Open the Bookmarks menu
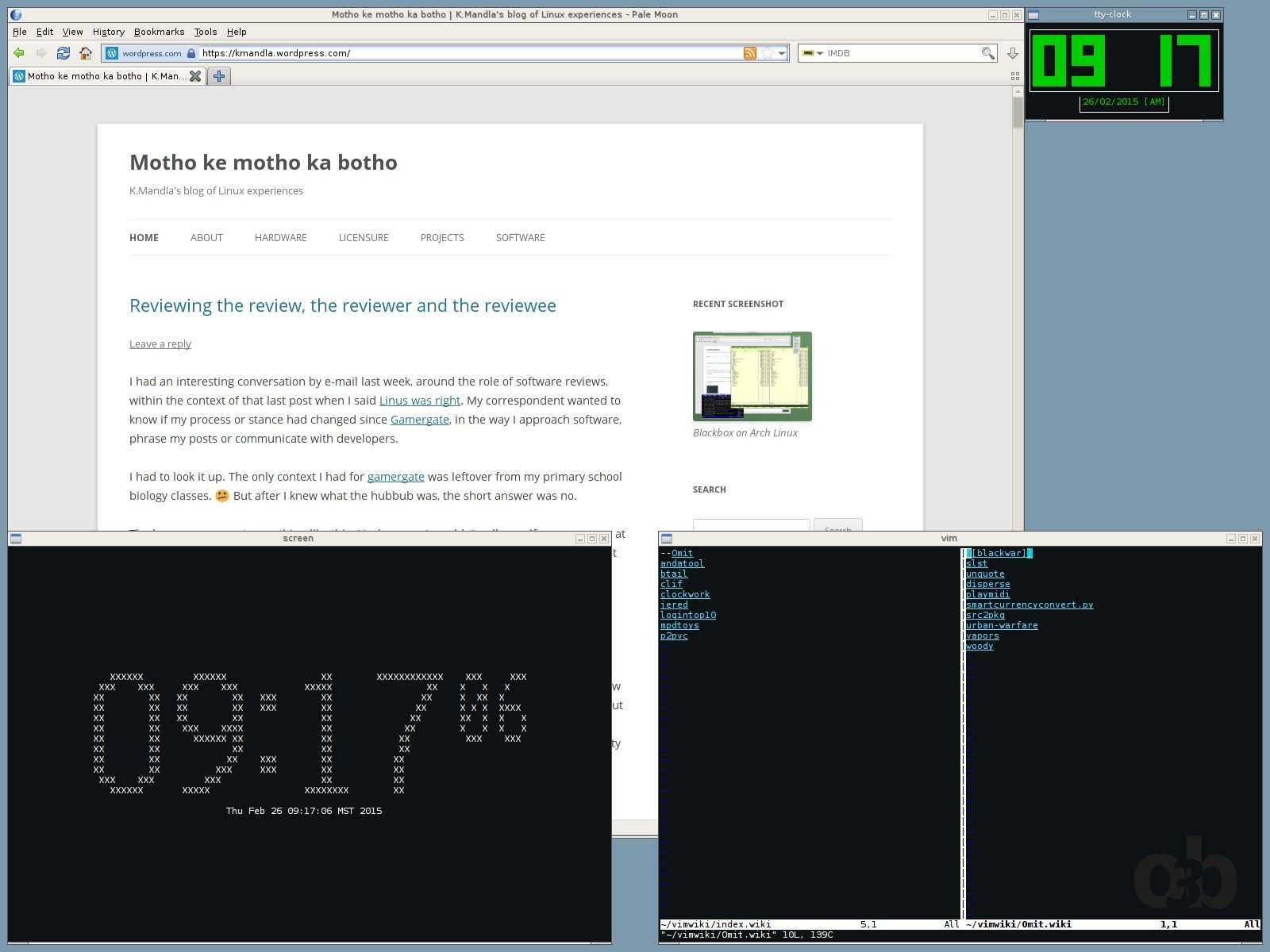Image resolution: width=1270 pixels, height=952 pixels. [159, 32]
